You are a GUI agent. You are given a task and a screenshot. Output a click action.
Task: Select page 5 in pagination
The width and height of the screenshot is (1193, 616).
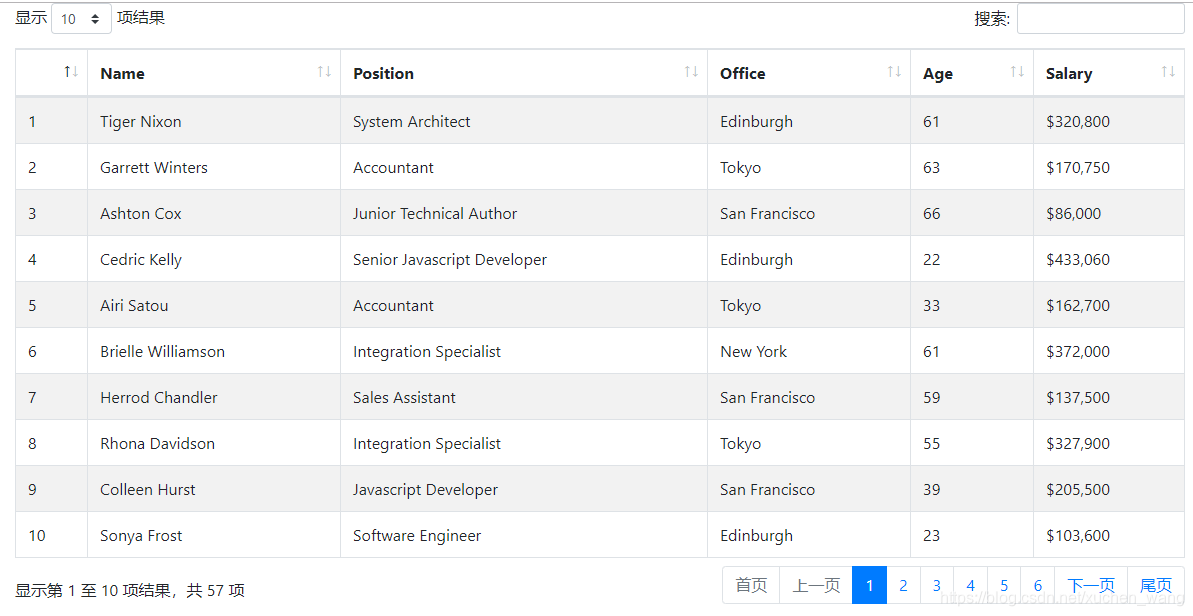click(x=1004, y=585)
